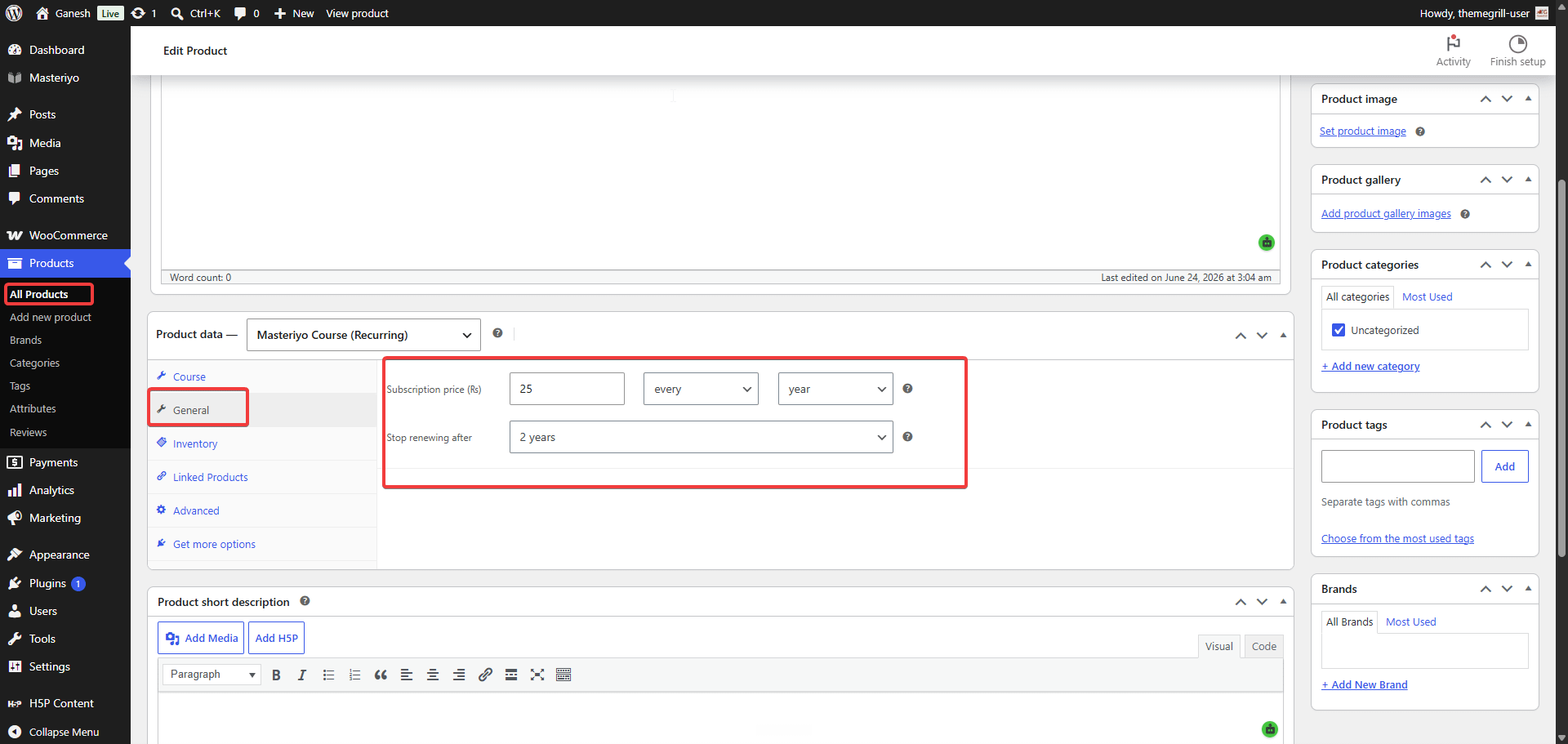1568x744 pixels.
Task: Click Add New Brand link
Action: [x=1365, y=685]
